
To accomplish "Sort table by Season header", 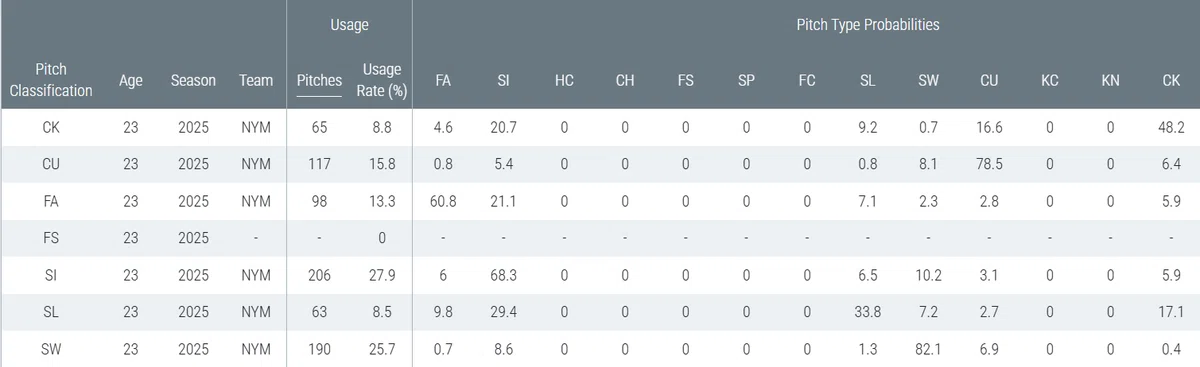I will point(193,80).
